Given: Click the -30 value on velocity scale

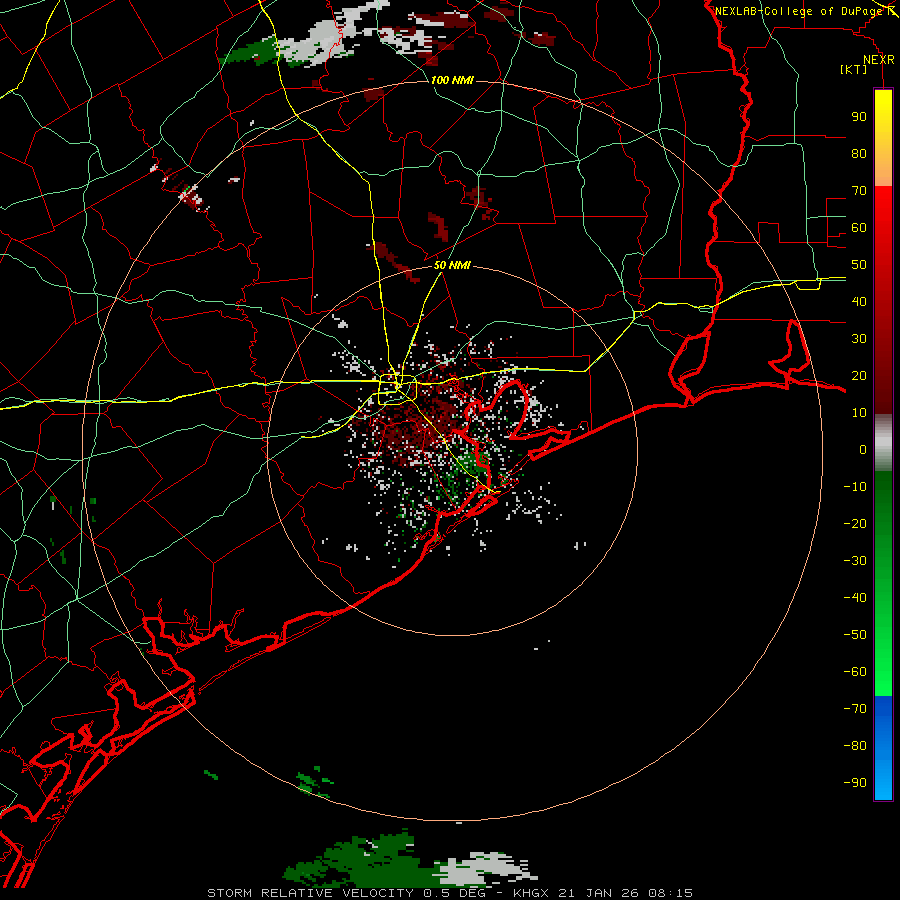Looking at the screenshot, I should coord(855,561).
